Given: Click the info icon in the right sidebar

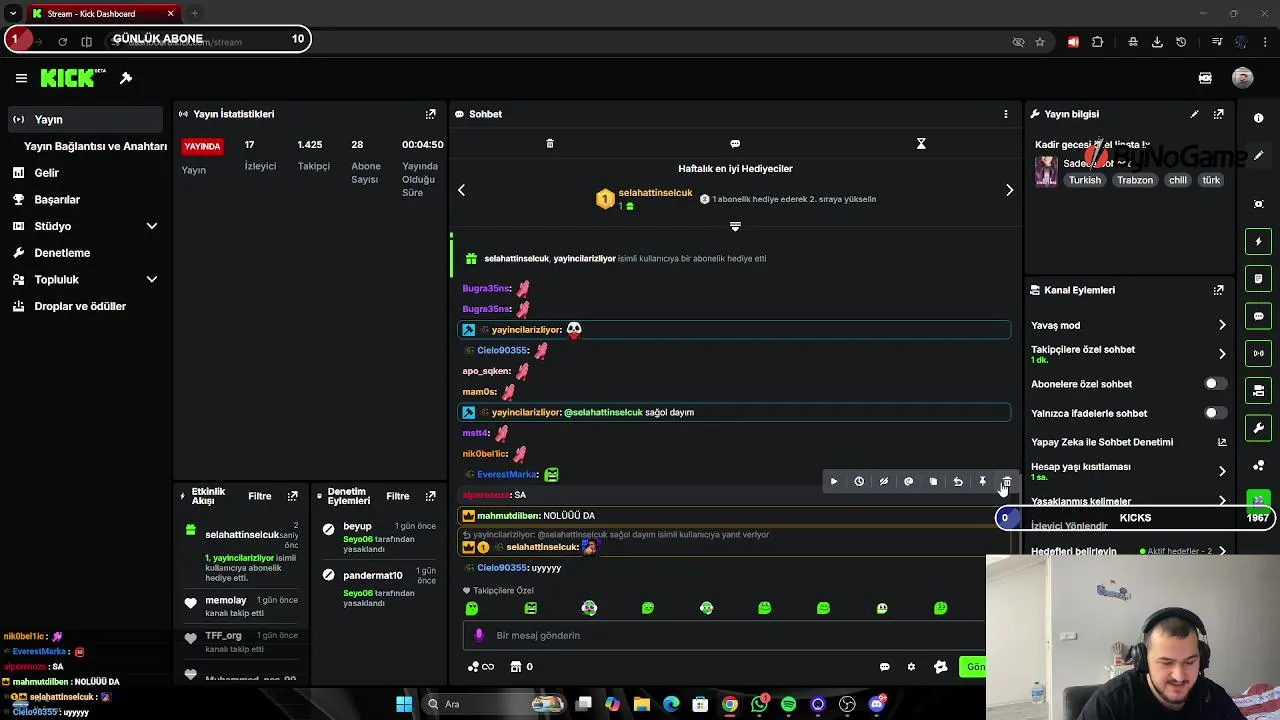Looking at the screenshot, I should click(1258, 118).
